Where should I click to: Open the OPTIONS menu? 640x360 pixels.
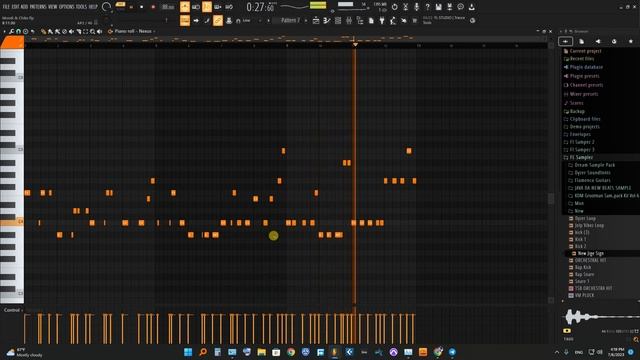coord(67,7)
